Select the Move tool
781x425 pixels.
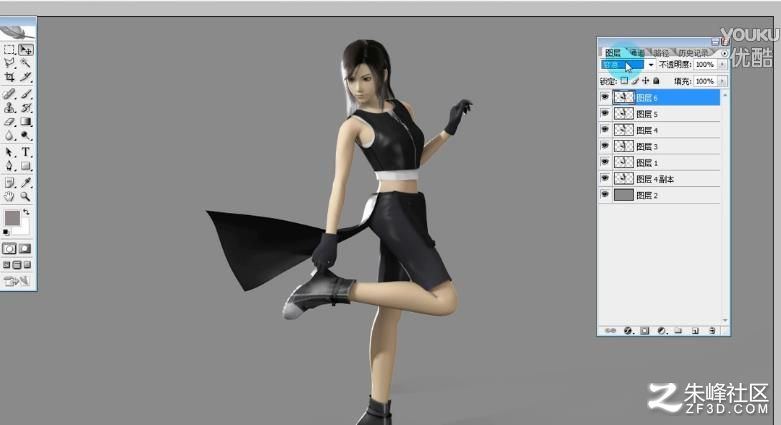coord(25,49)
